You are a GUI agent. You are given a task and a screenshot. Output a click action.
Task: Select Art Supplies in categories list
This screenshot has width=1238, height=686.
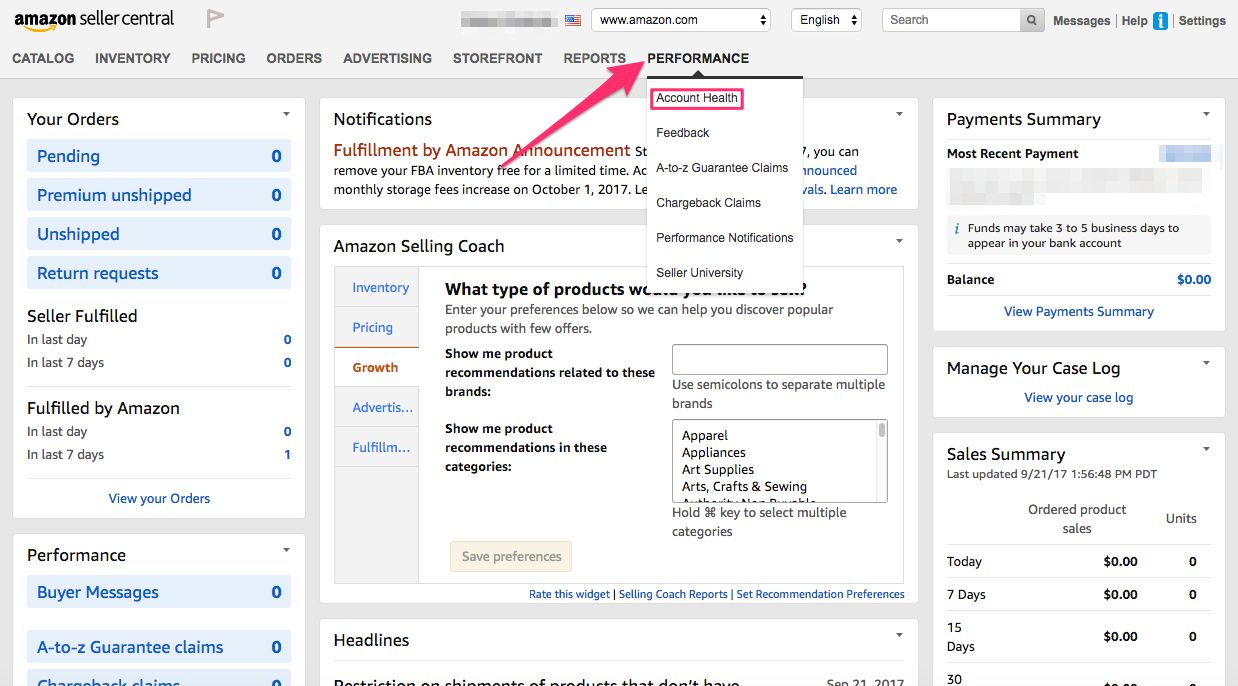[718, 469]
